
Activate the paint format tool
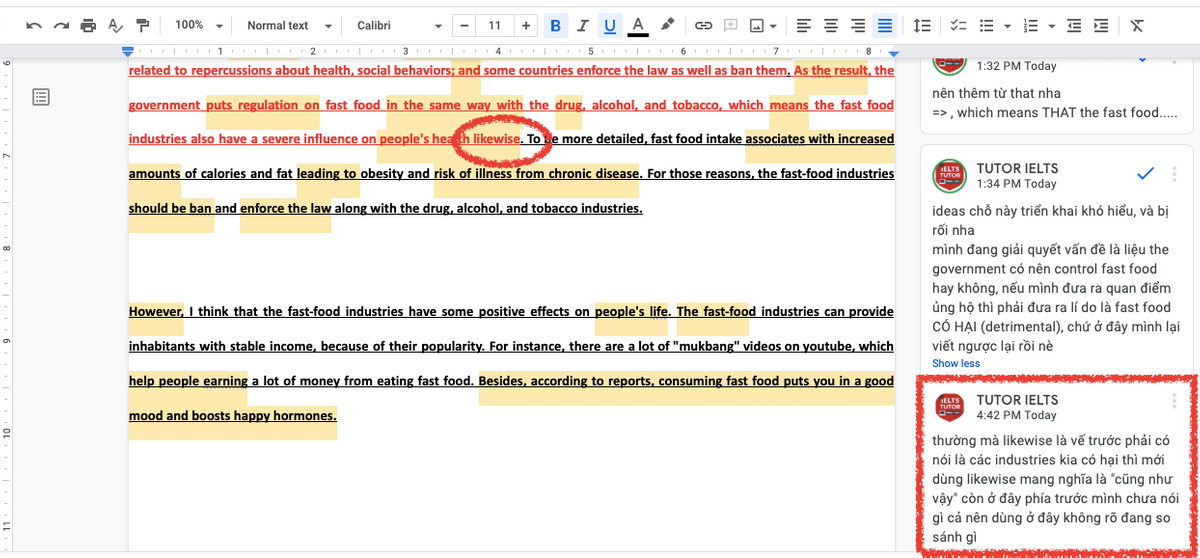coord(142,25)
